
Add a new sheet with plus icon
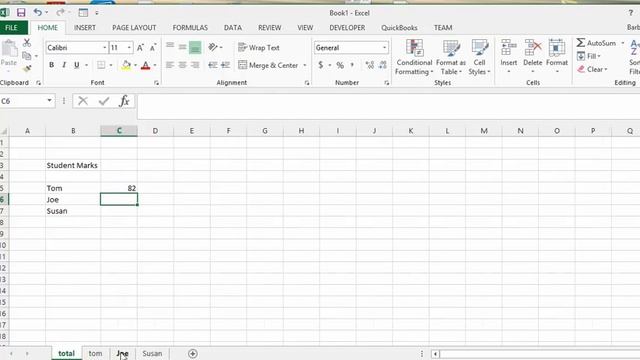(x=193, y=353)
